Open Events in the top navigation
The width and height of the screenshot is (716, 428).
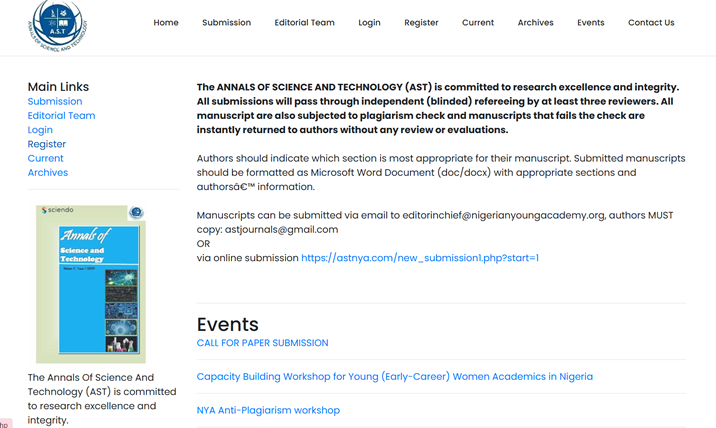[590, 22]
